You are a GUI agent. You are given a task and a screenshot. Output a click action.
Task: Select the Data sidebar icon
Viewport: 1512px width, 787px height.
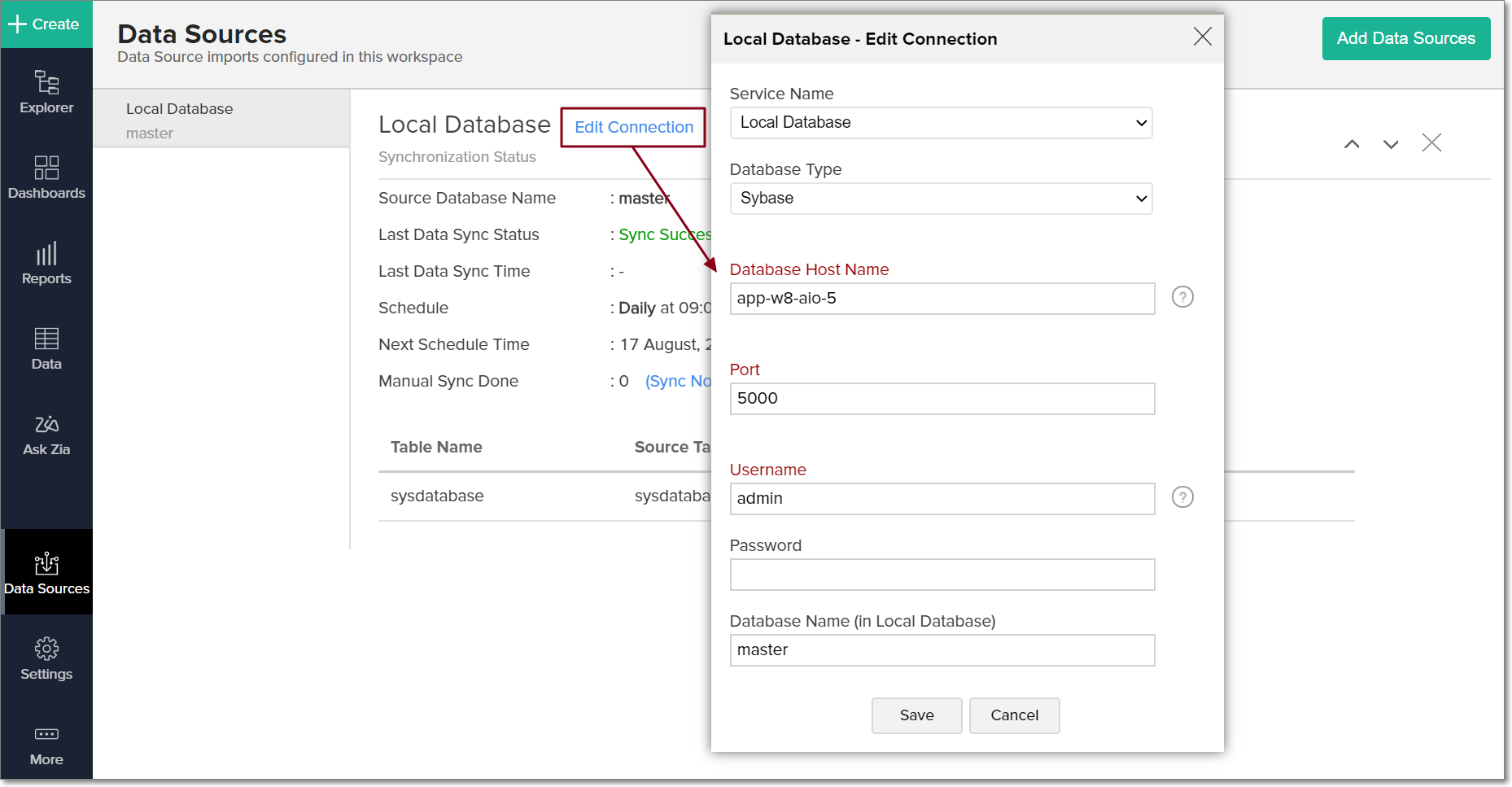pyautogui.click(x=46, y=348)
